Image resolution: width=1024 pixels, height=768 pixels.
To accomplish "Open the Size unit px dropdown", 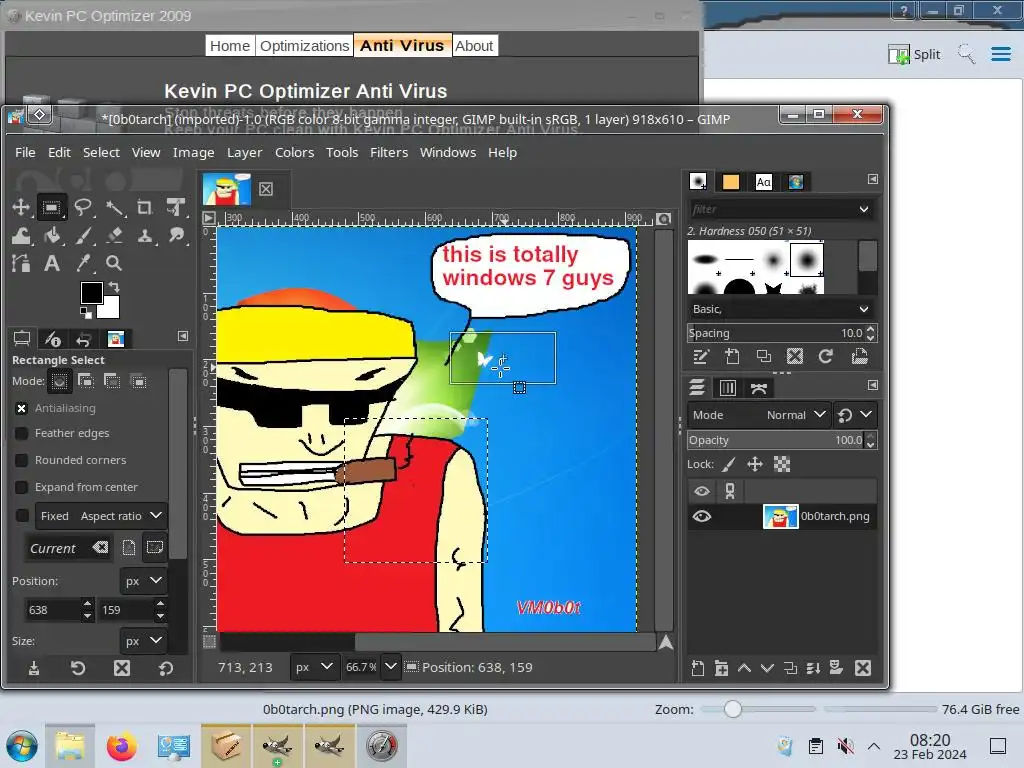I will point(143,641).
